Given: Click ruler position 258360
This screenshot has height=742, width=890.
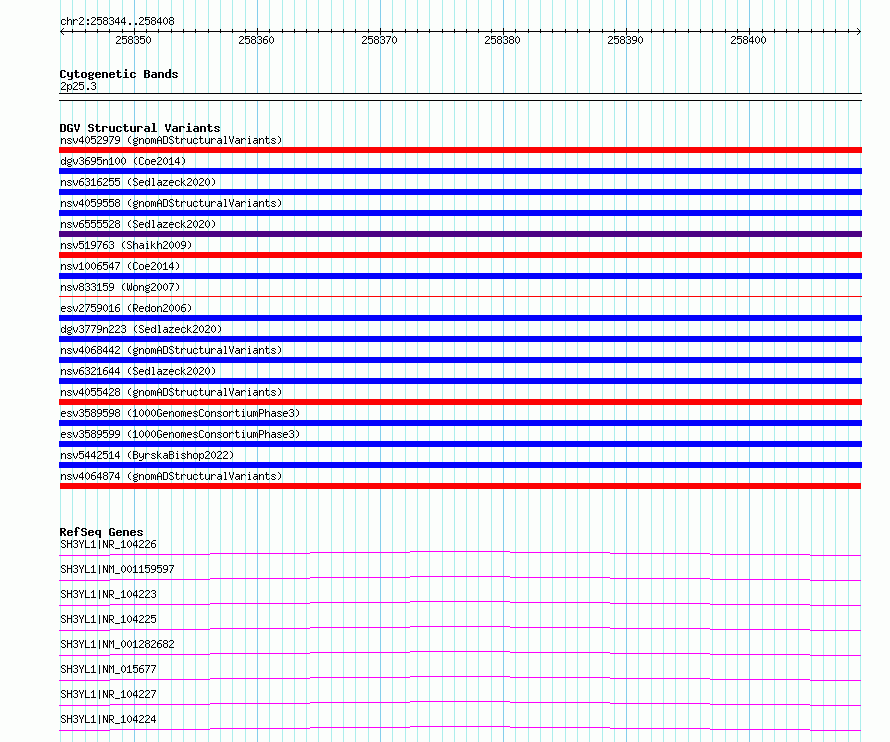Looking at the screenshot, I should tap(257, 40).
